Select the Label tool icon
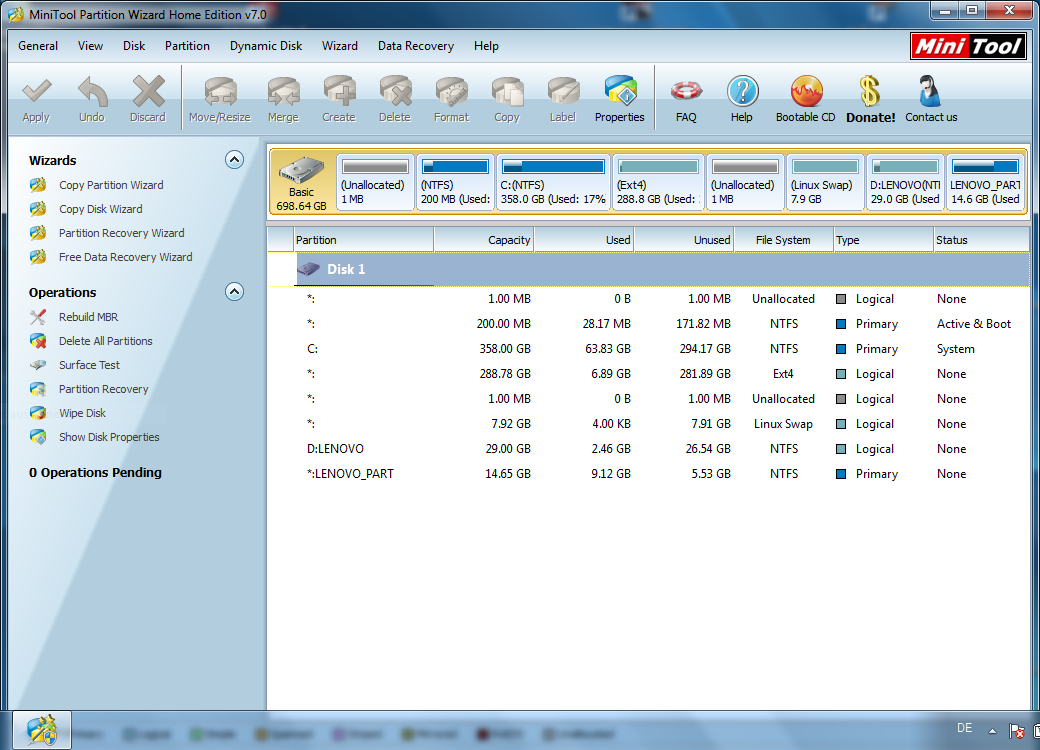The image size is (1040, 750). tap(563, 92)
